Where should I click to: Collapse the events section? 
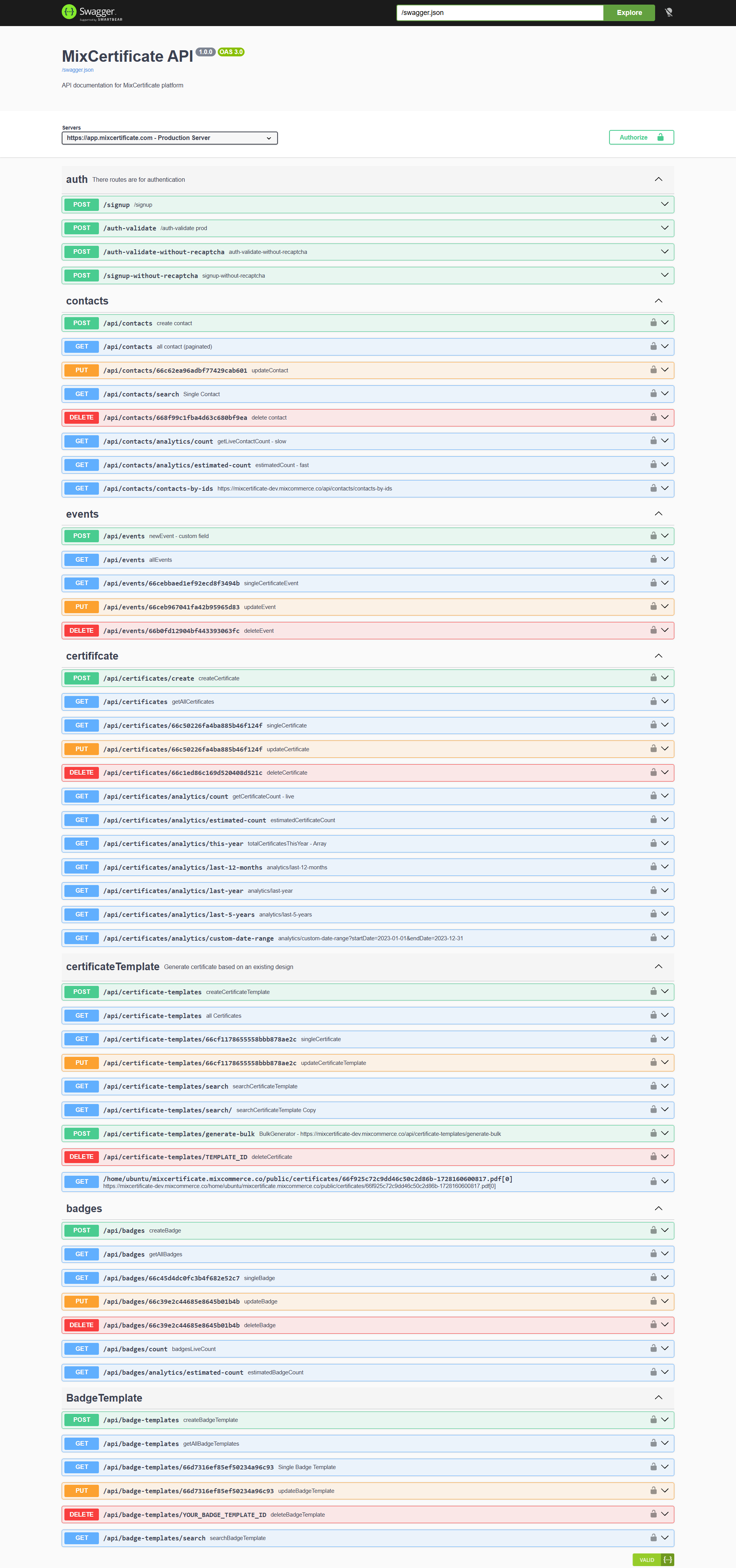coord(658,514)
